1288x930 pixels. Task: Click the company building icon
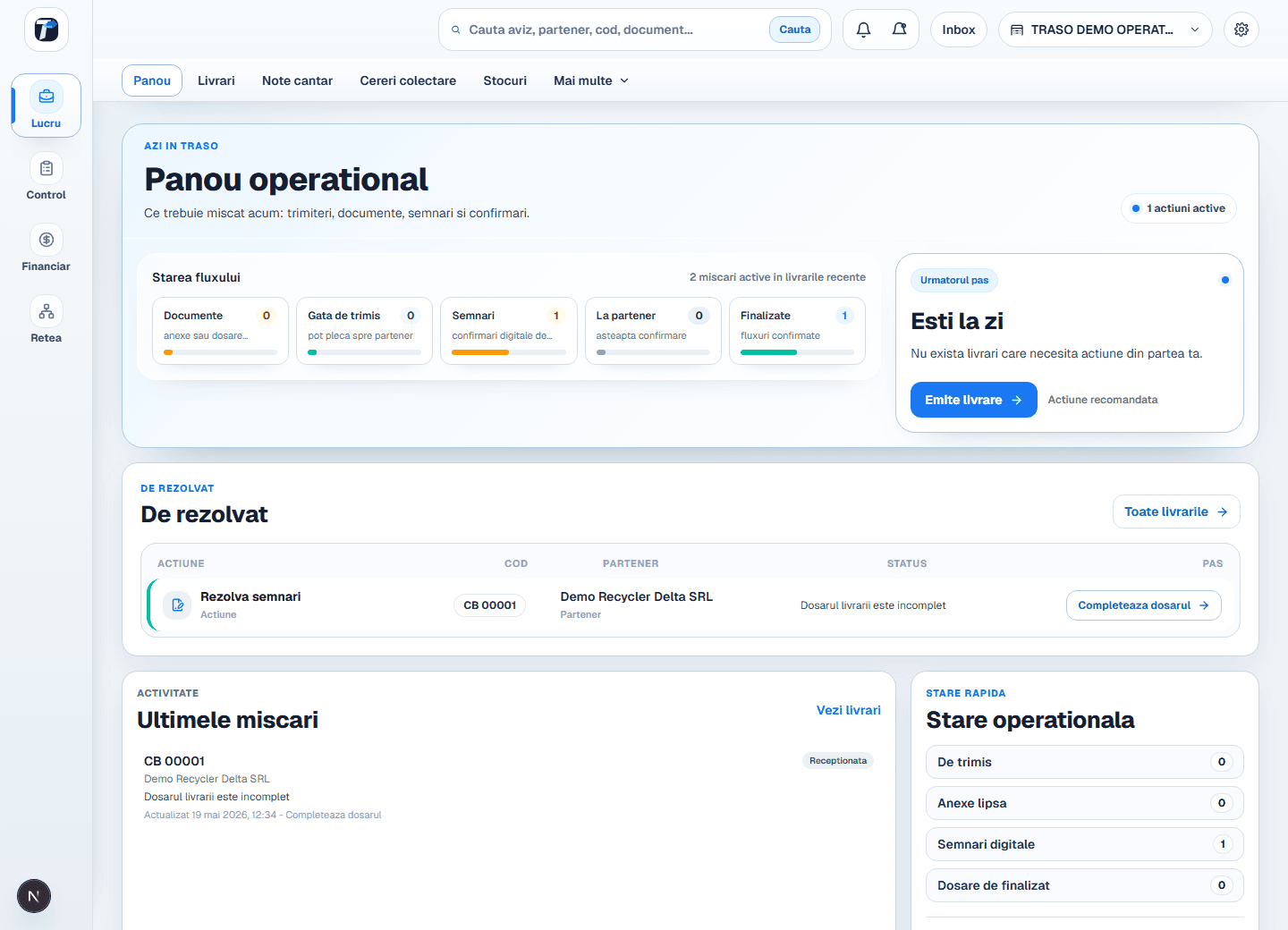tap(1017, 30)
